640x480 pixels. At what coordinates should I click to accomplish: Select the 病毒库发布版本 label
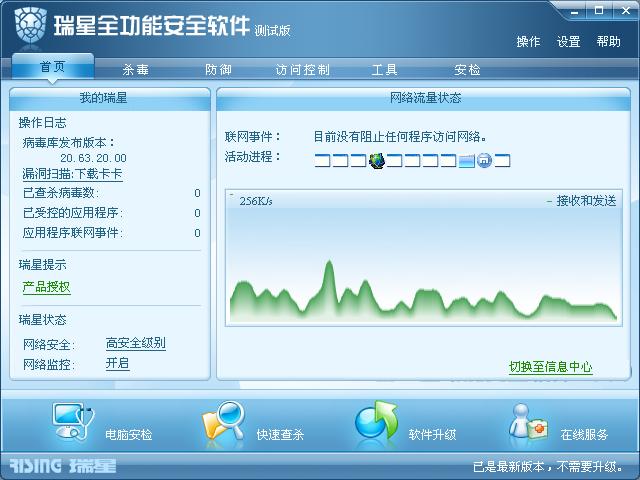(x=69, y=143)
